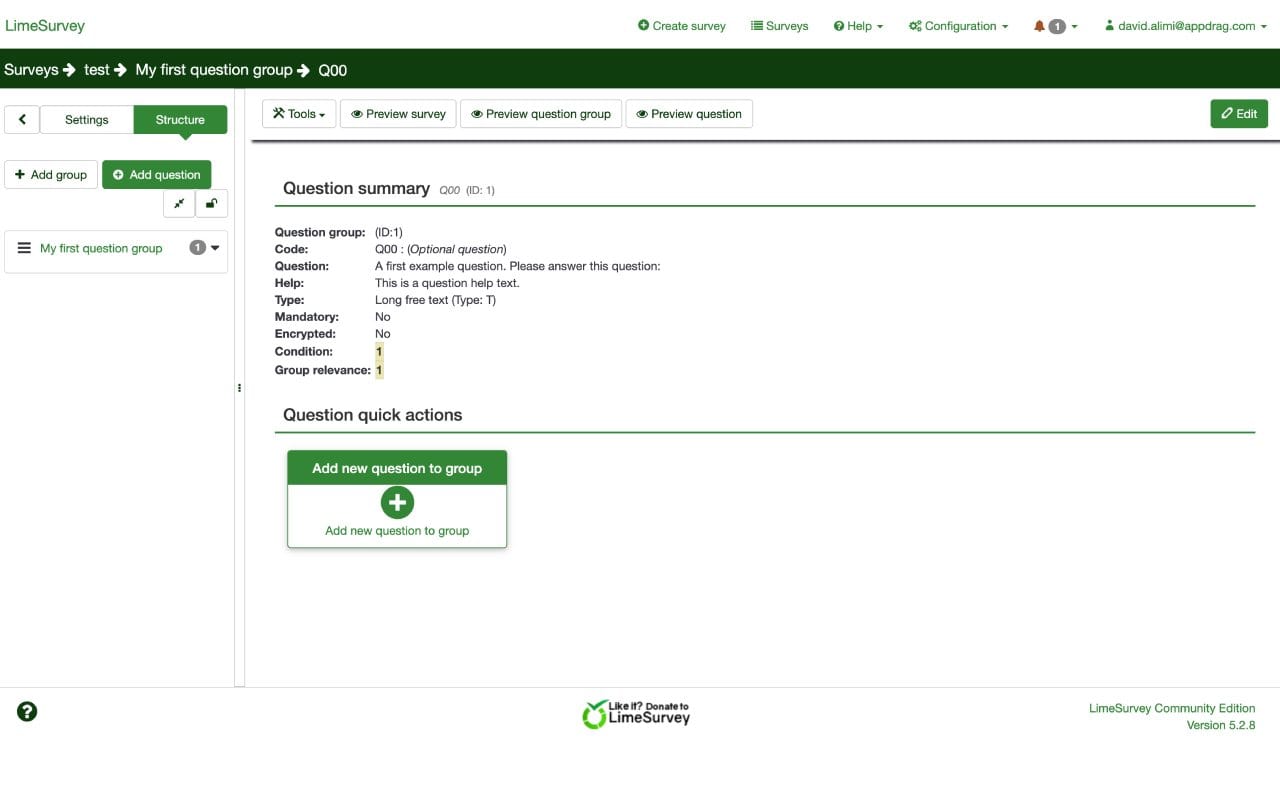Viewport: 1280px width, 800px height.
Task: Click the Add group button
Action: [50, 174]
